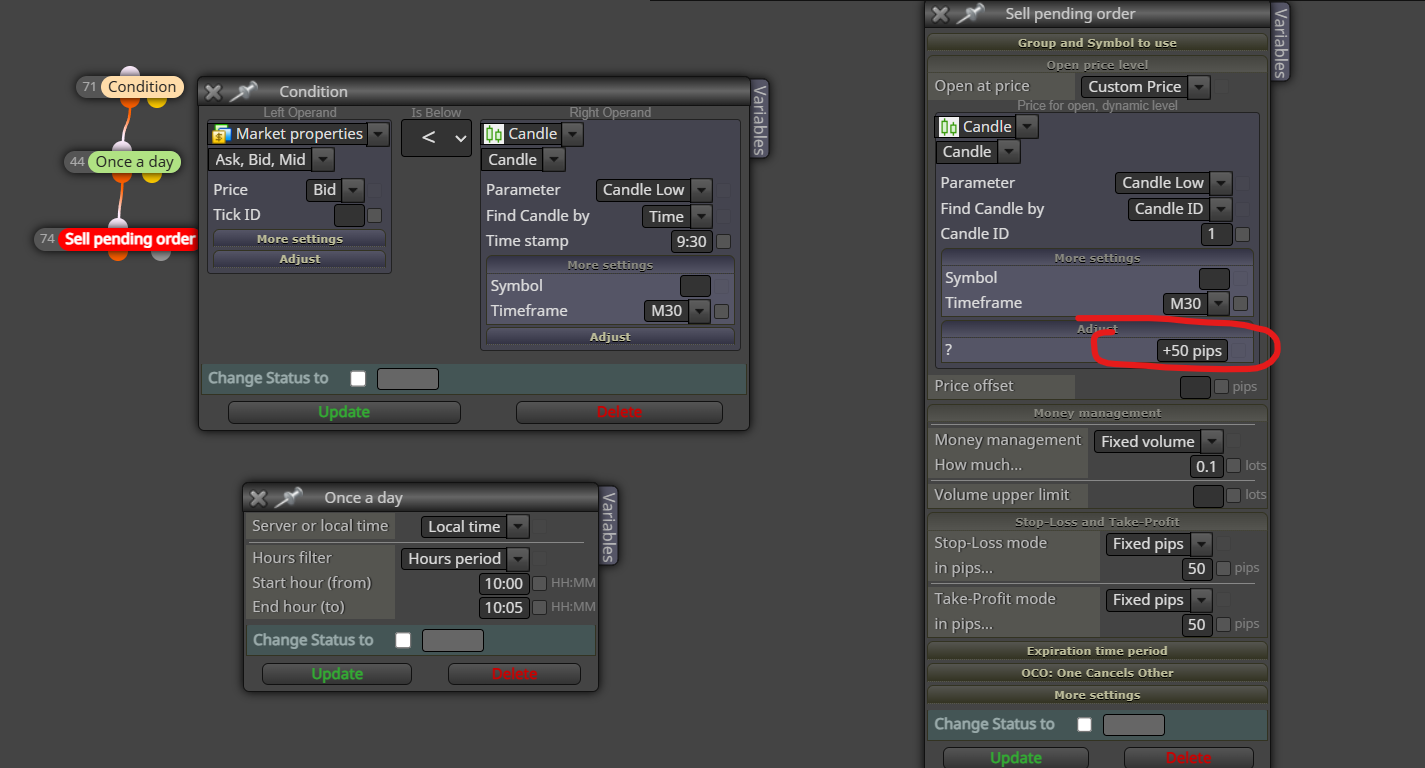Toggle the Time stamp checkbox

723,241
